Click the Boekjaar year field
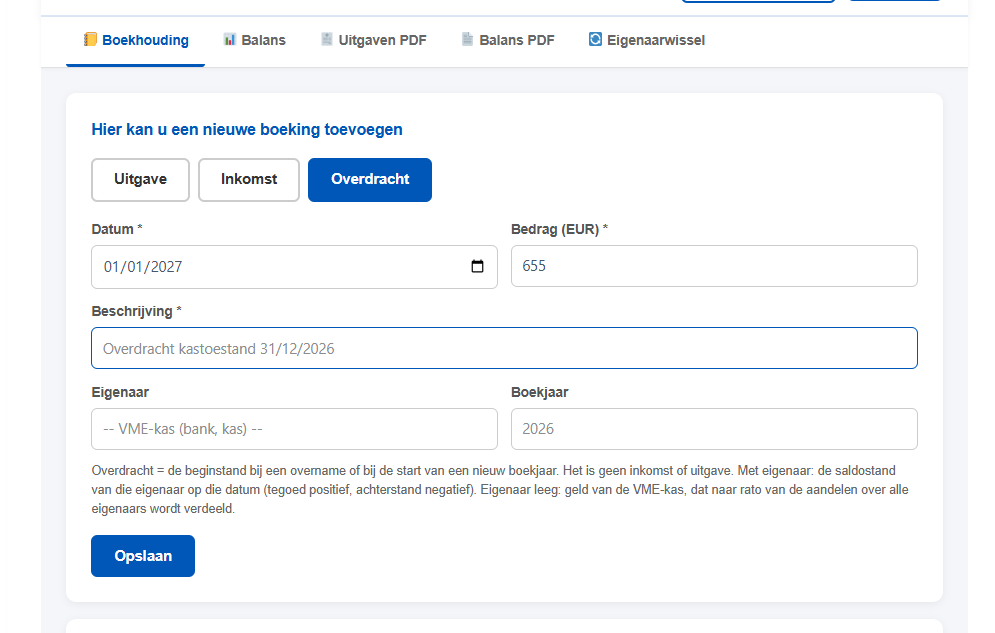This screenshot has height=633, width=995. (714, 429)
